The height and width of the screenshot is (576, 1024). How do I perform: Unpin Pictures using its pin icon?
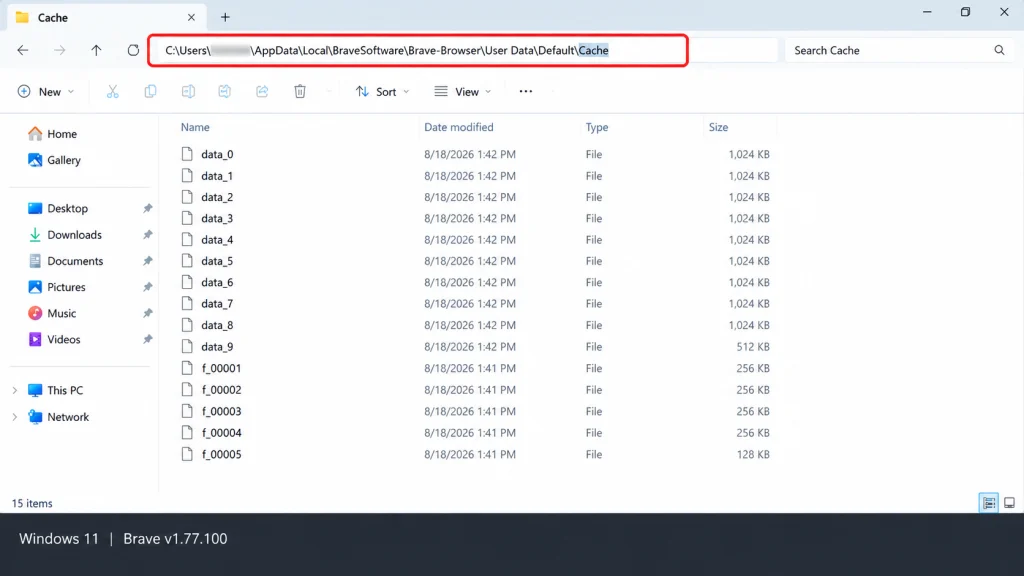click(x=148, y=287)
